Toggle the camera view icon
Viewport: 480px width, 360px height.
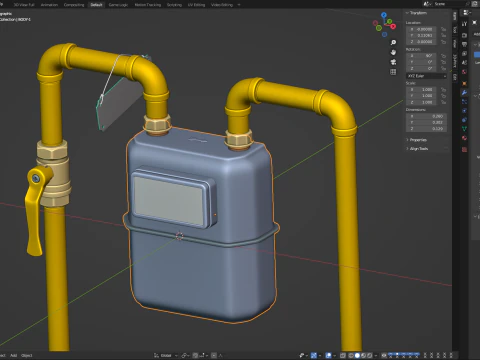coord(393,62)
